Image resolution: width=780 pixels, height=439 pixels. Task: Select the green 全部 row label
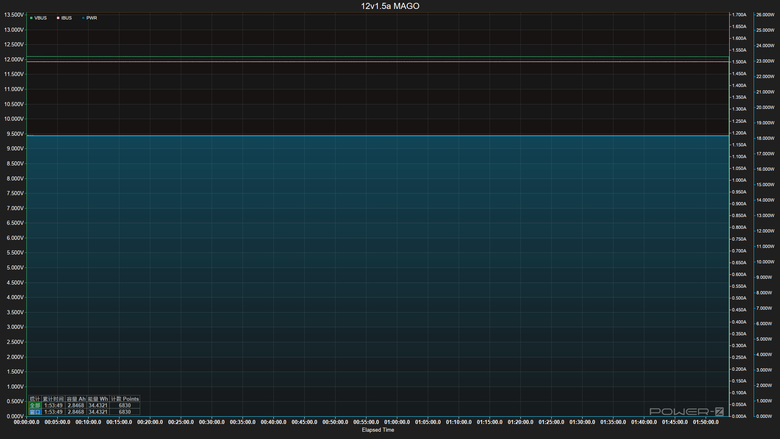tap(35, 405)
